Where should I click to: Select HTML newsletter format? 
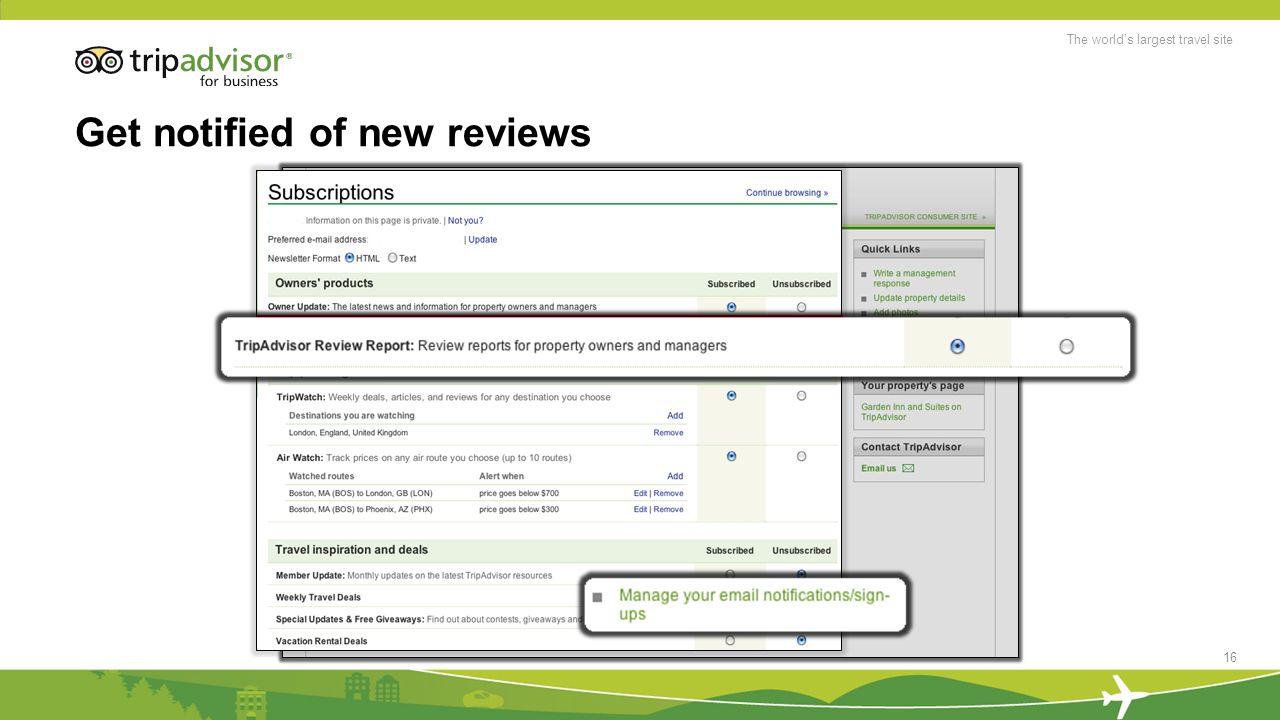coord(350,257)
